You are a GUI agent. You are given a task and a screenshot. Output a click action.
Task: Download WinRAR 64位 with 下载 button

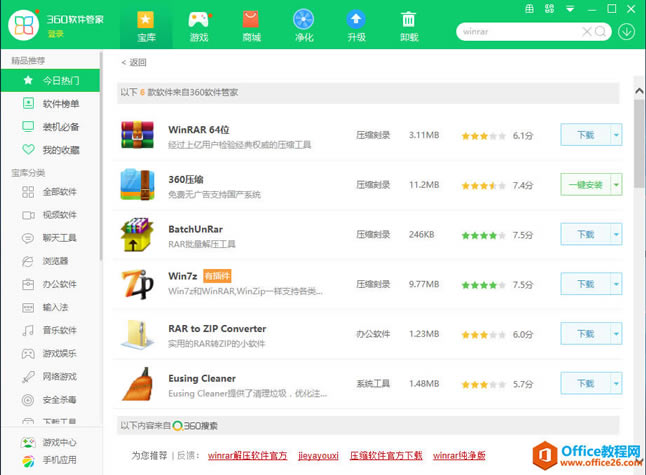(585, 135)
